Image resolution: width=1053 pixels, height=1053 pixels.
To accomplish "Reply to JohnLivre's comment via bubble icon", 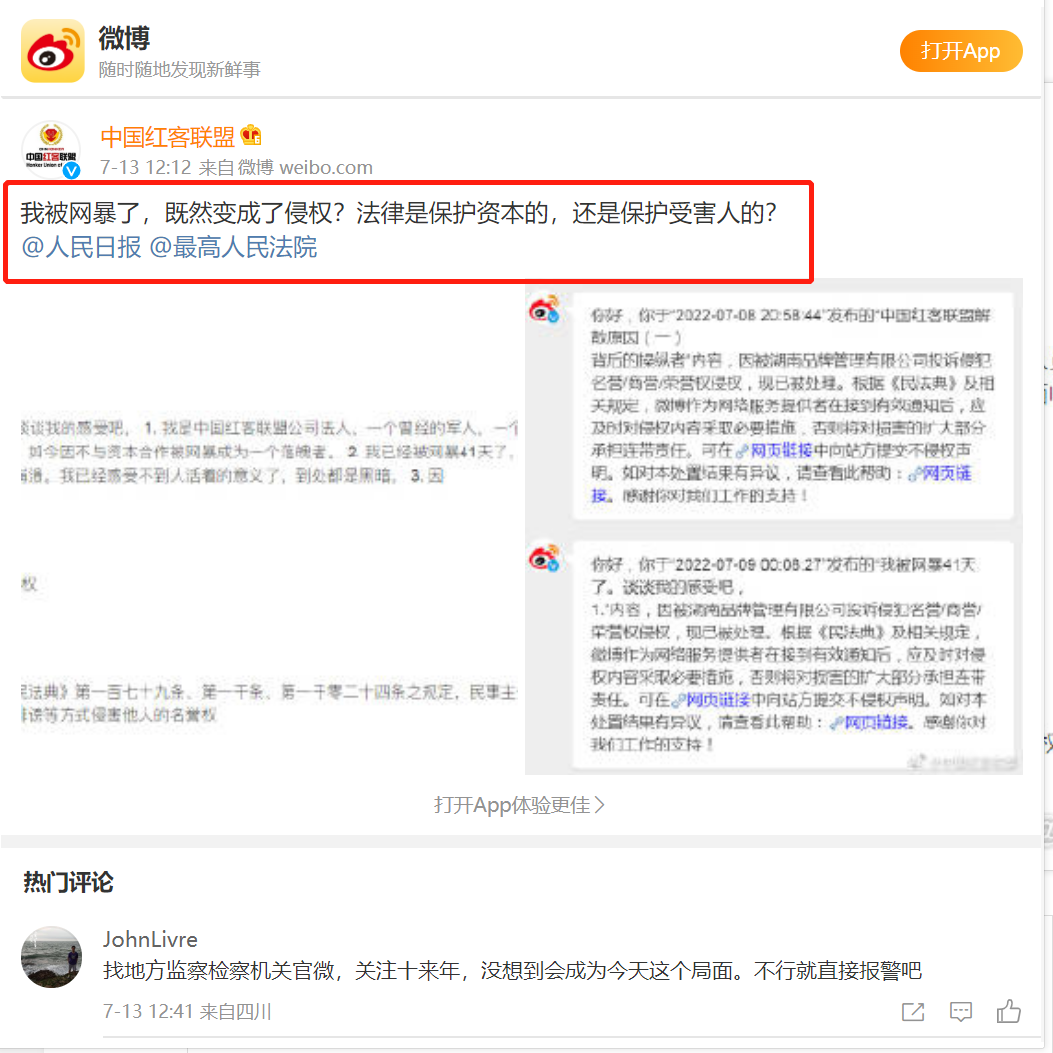I will [960, 1012].
